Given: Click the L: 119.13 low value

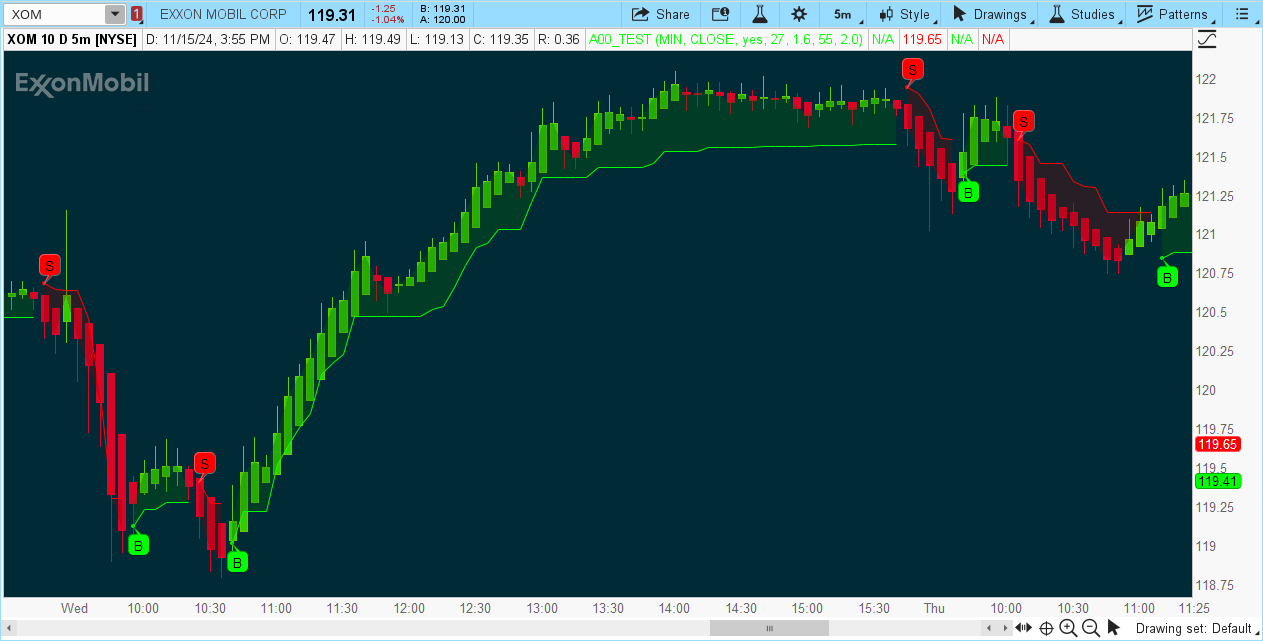Looking at the screenshot, I should 437,39.
